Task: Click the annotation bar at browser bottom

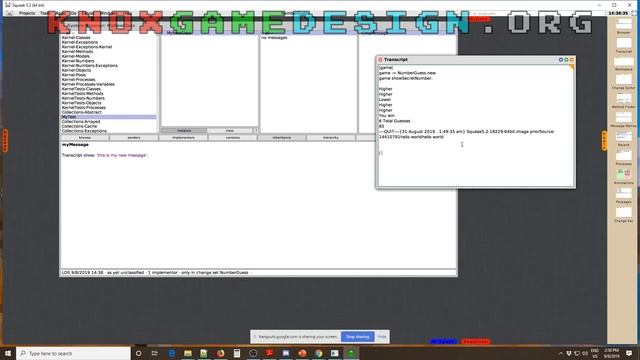Action: (258, 272)
